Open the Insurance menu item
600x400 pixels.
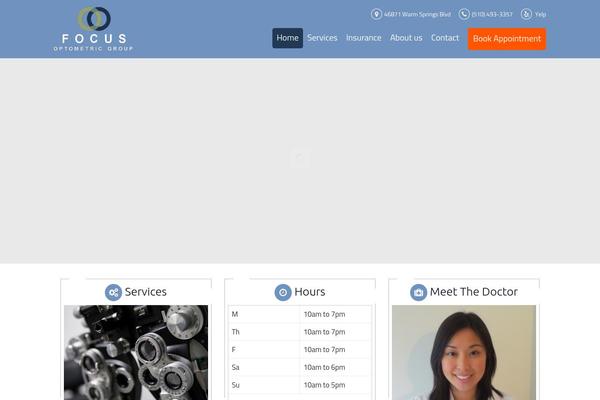[364, 38]
